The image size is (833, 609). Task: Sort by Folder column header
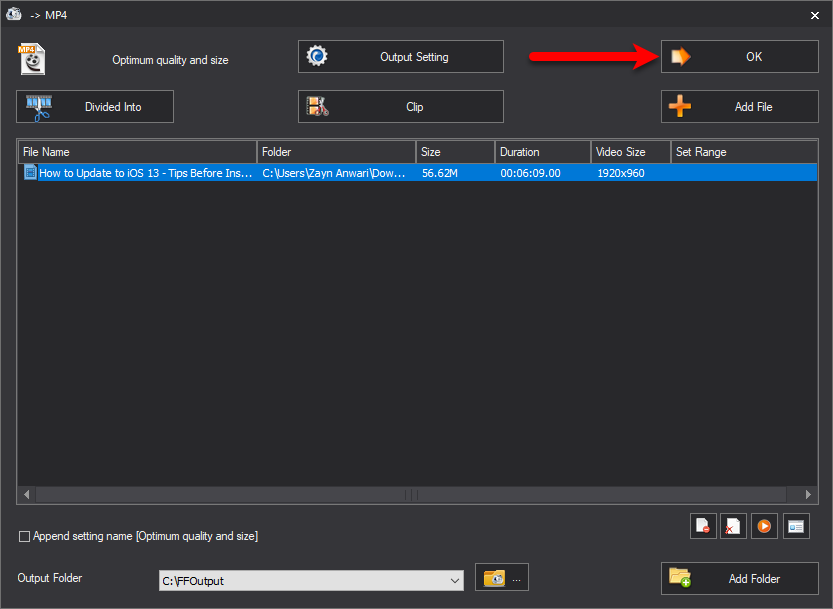(x=336, y=152)
